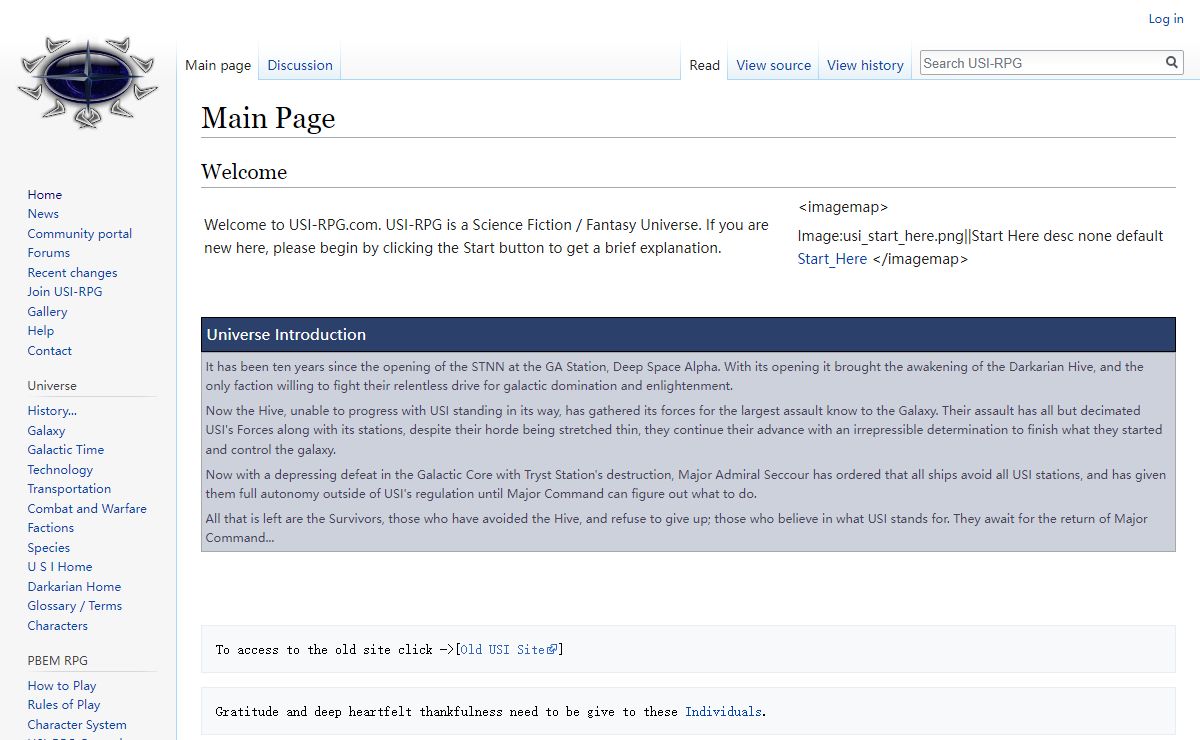Click the Universe Introduction header

coord(688,334)
